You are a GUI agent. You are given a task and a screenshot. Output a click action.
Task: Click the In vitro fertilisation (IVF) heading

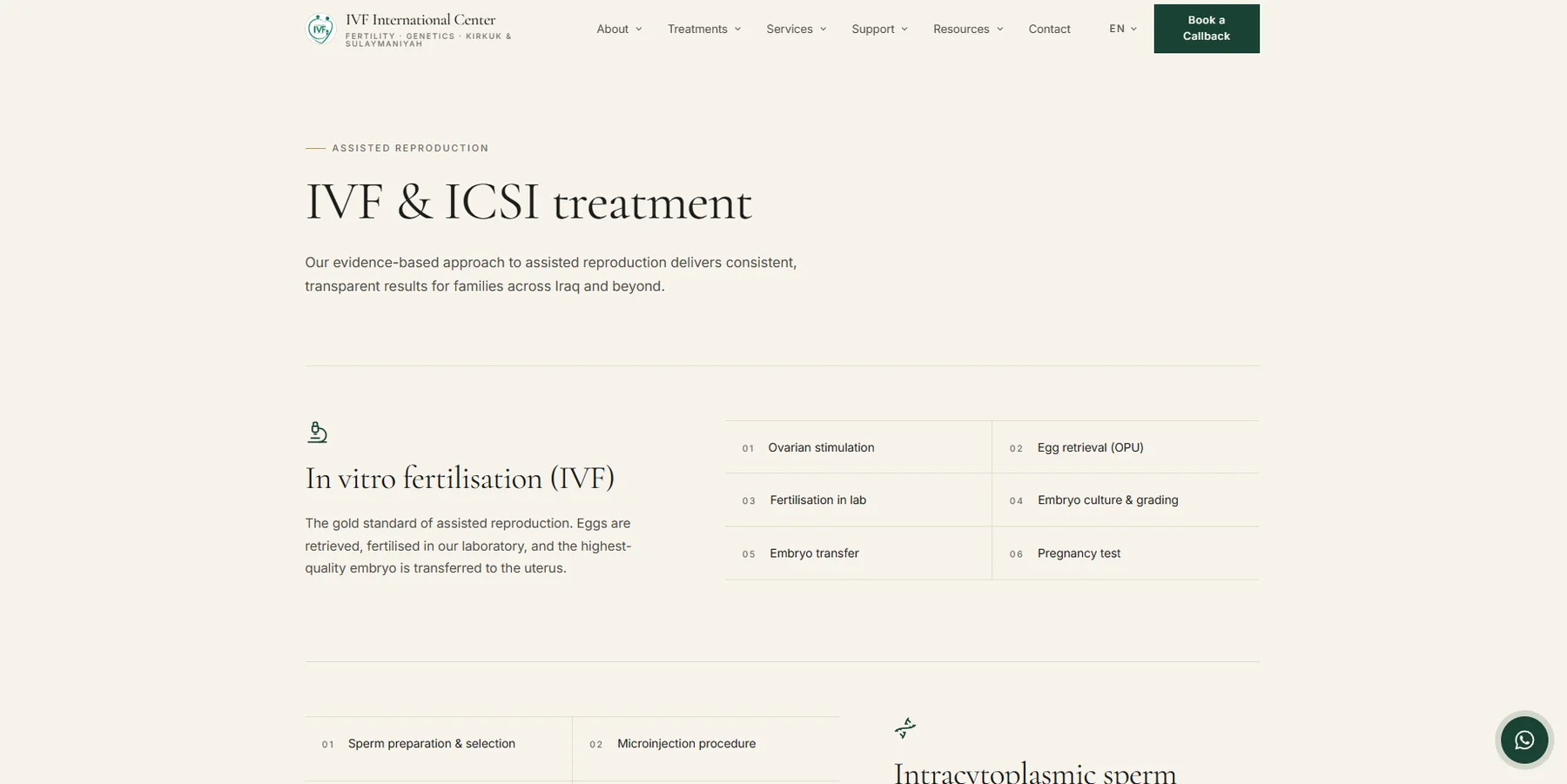click(x=460, y=479)
